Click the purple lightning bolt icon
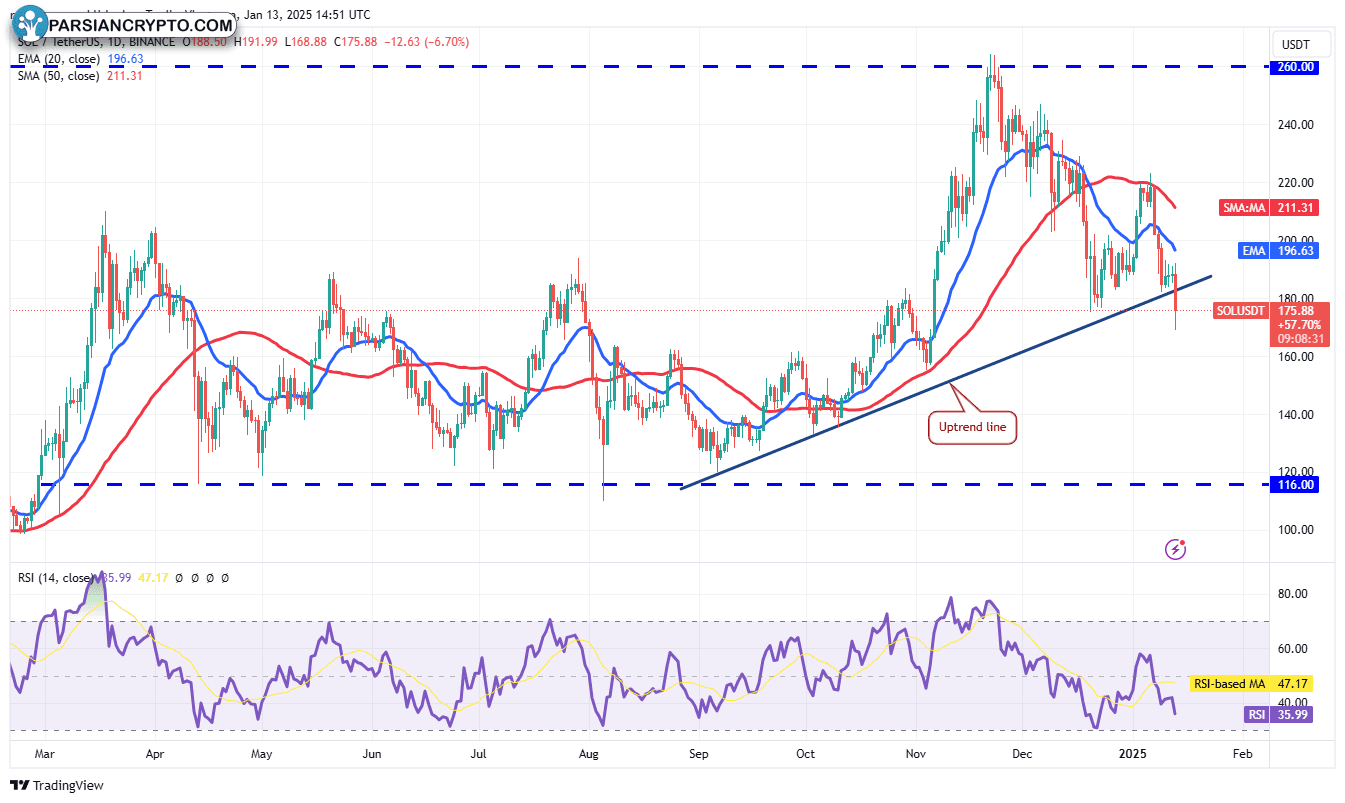 [x=1176, y=549]
